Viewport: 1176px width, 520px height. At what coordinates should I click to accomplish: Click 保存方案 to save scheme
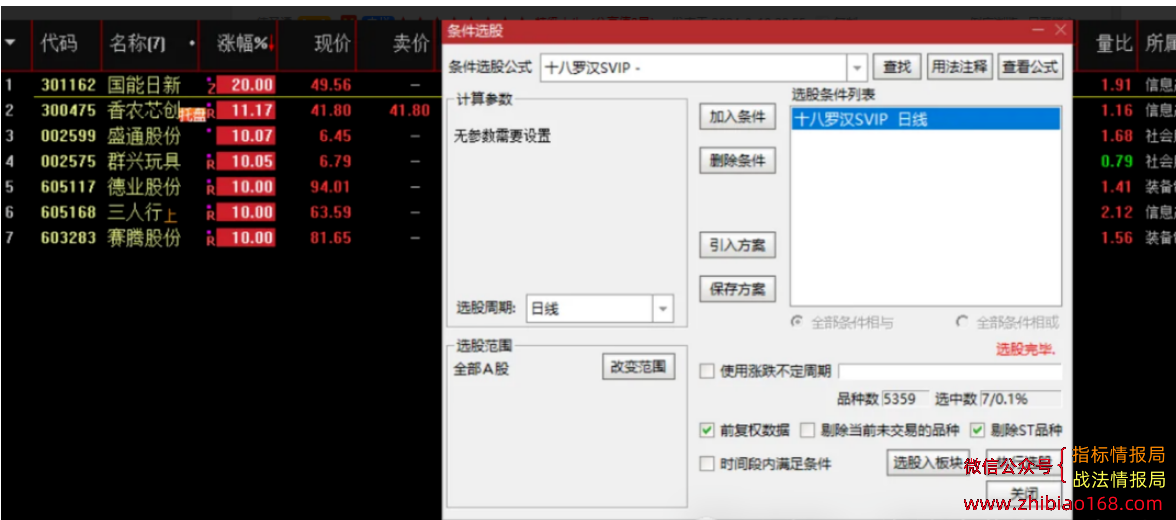737,289
